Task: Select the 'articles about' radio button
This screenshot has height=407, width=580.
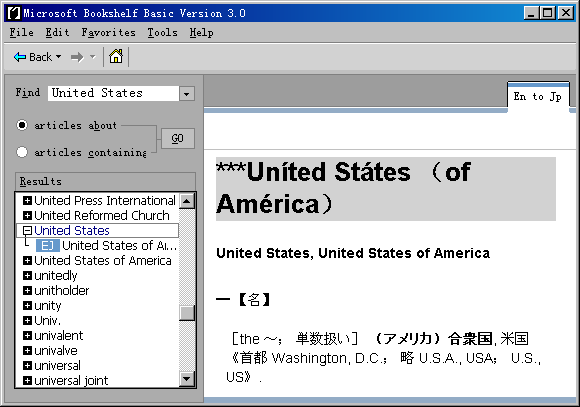Action: click(22, 125)
